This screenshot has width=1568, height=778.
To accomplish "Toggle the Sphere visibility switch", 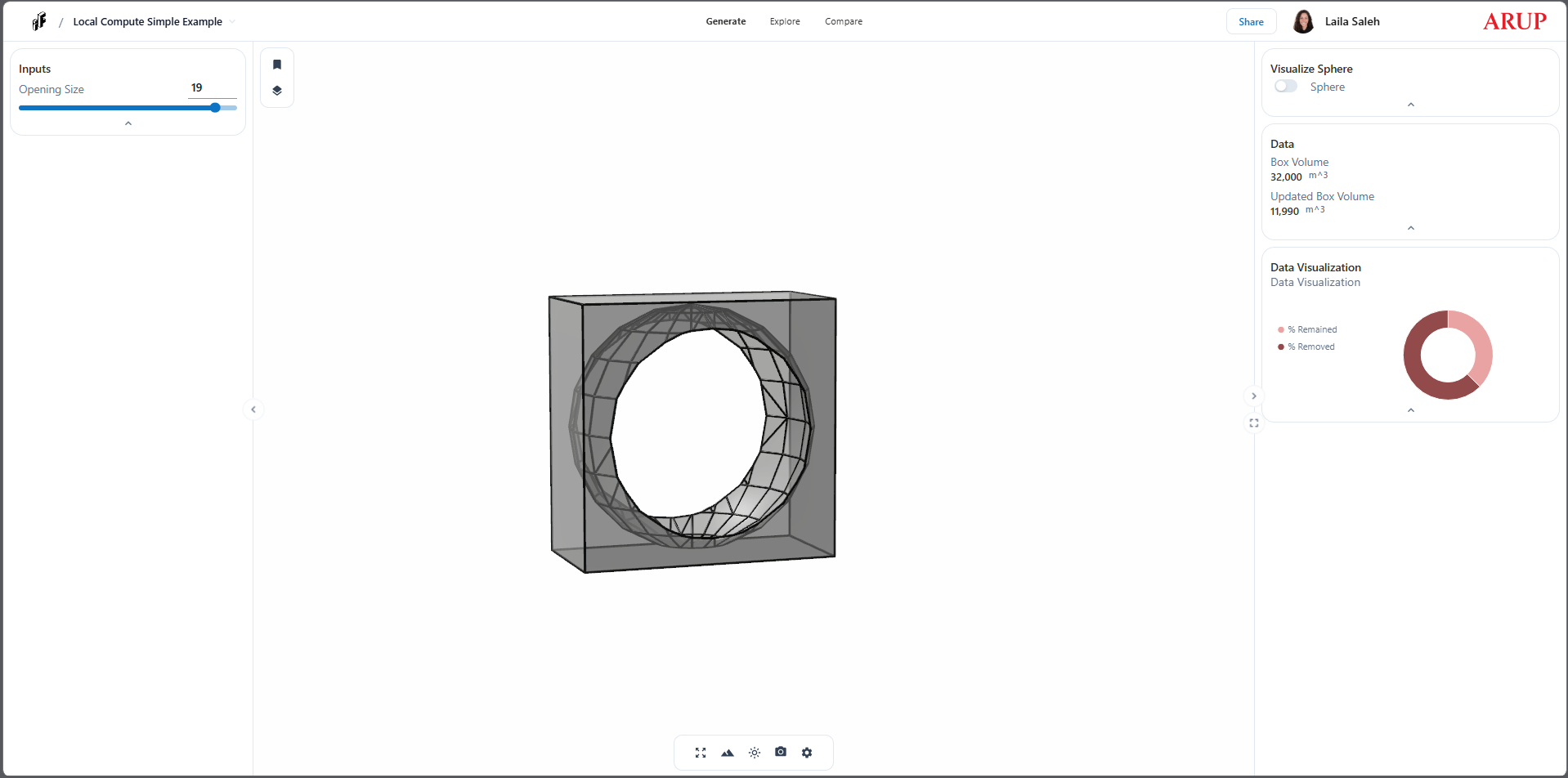I will [1285, 87].
